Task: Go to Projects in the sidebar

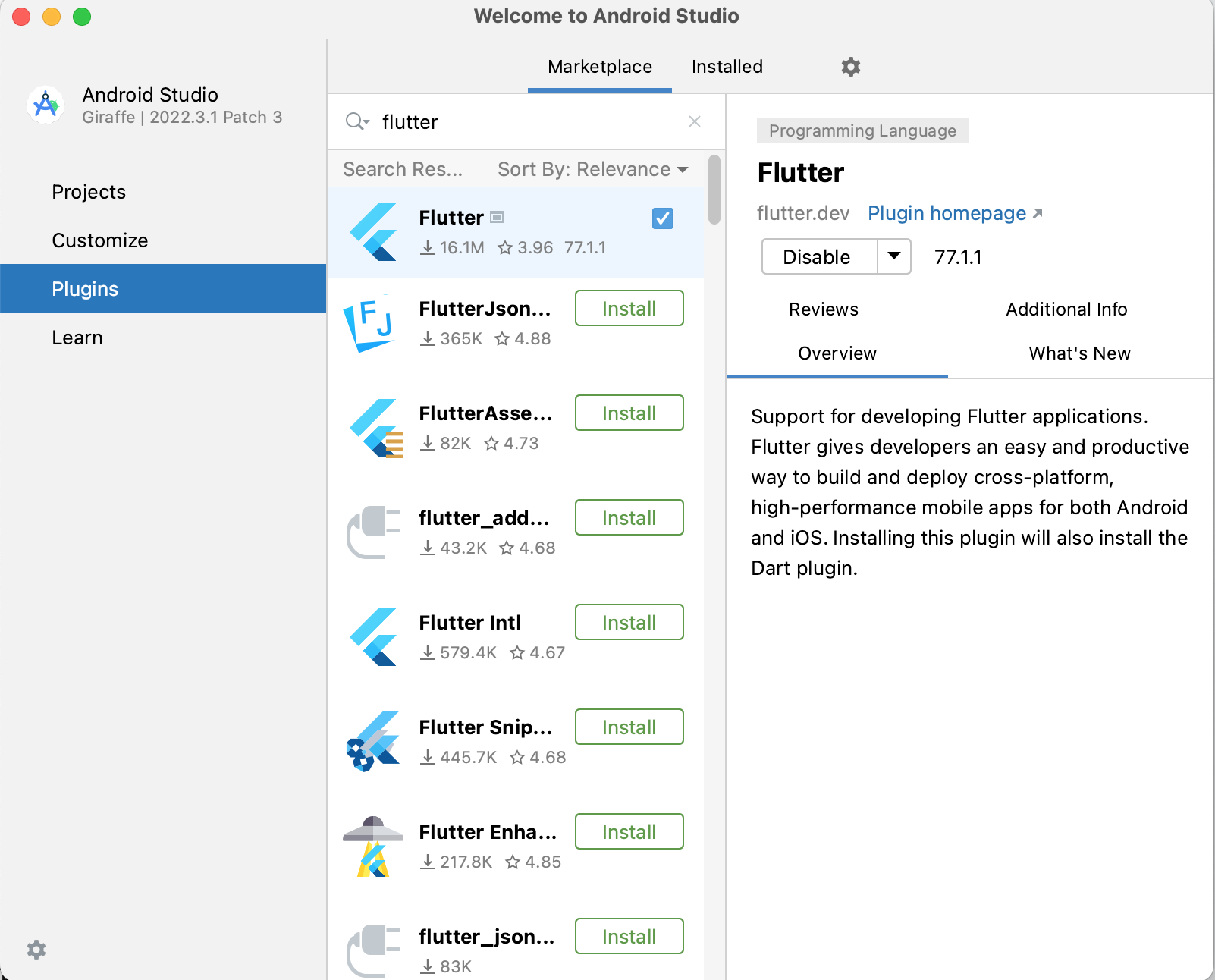Action: pyautogui.click(x=163, y=192)
